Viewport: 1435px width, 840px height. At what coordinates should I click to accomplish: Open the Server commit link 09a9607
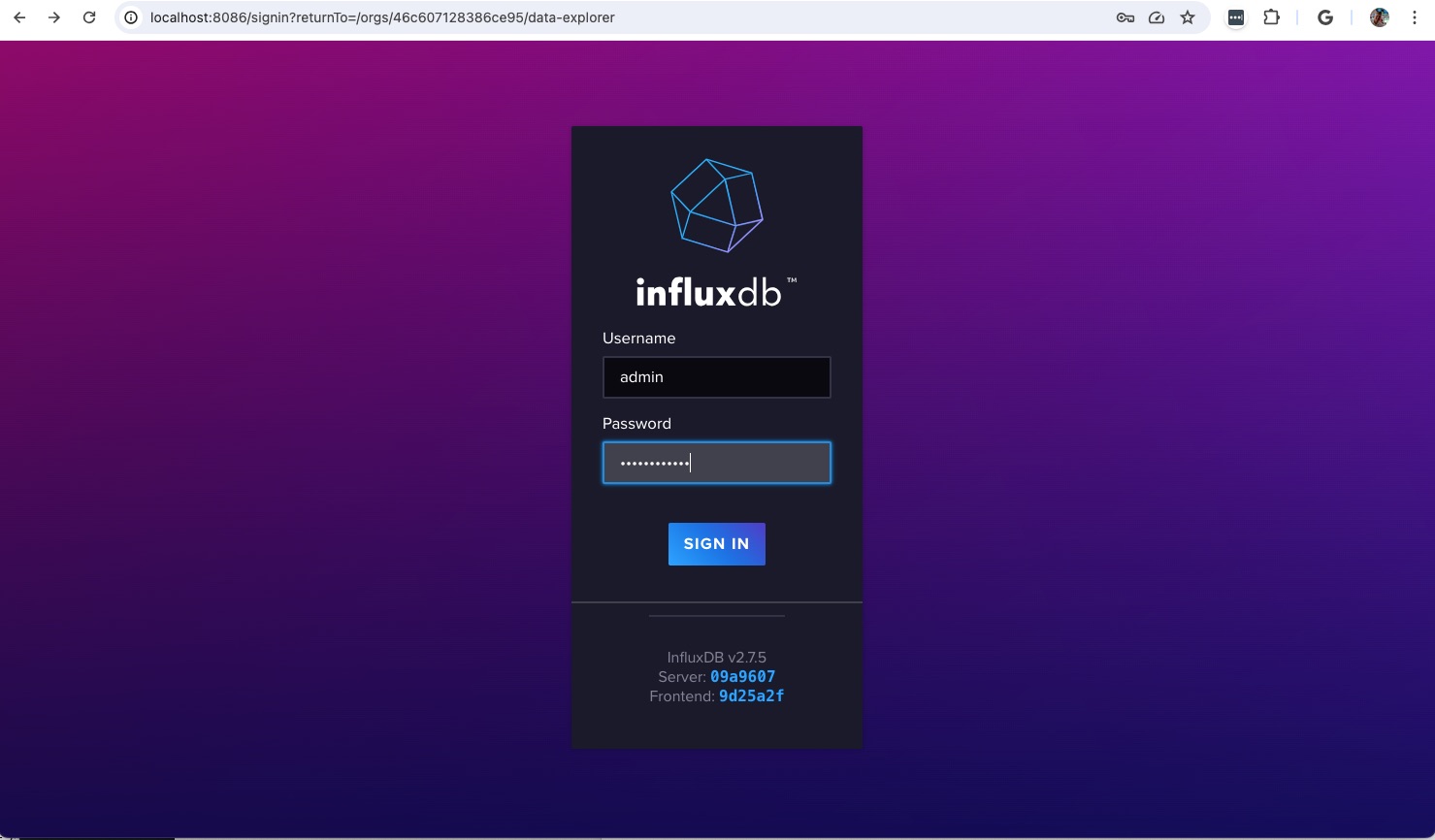point(742,677)
